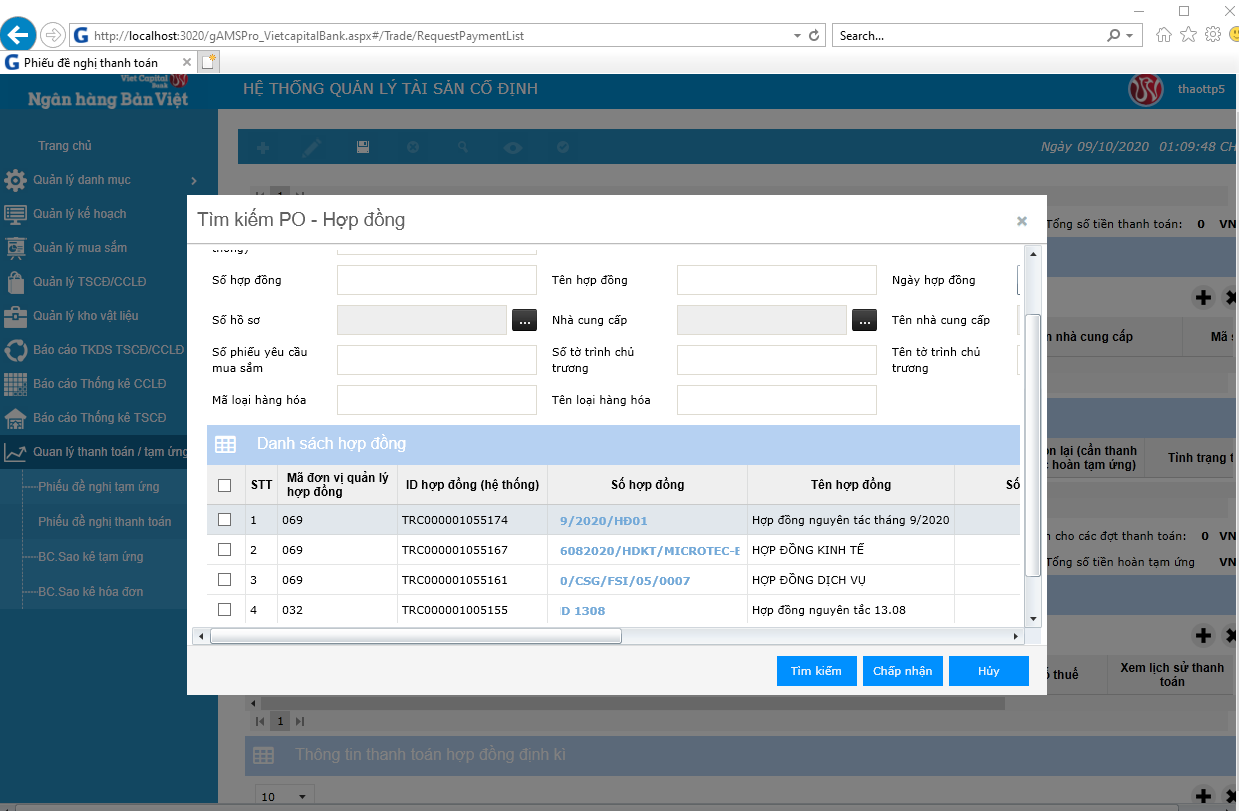
Task: Click the presentation icon beside Quản lý mua sắm
Action: click(15, 248)
